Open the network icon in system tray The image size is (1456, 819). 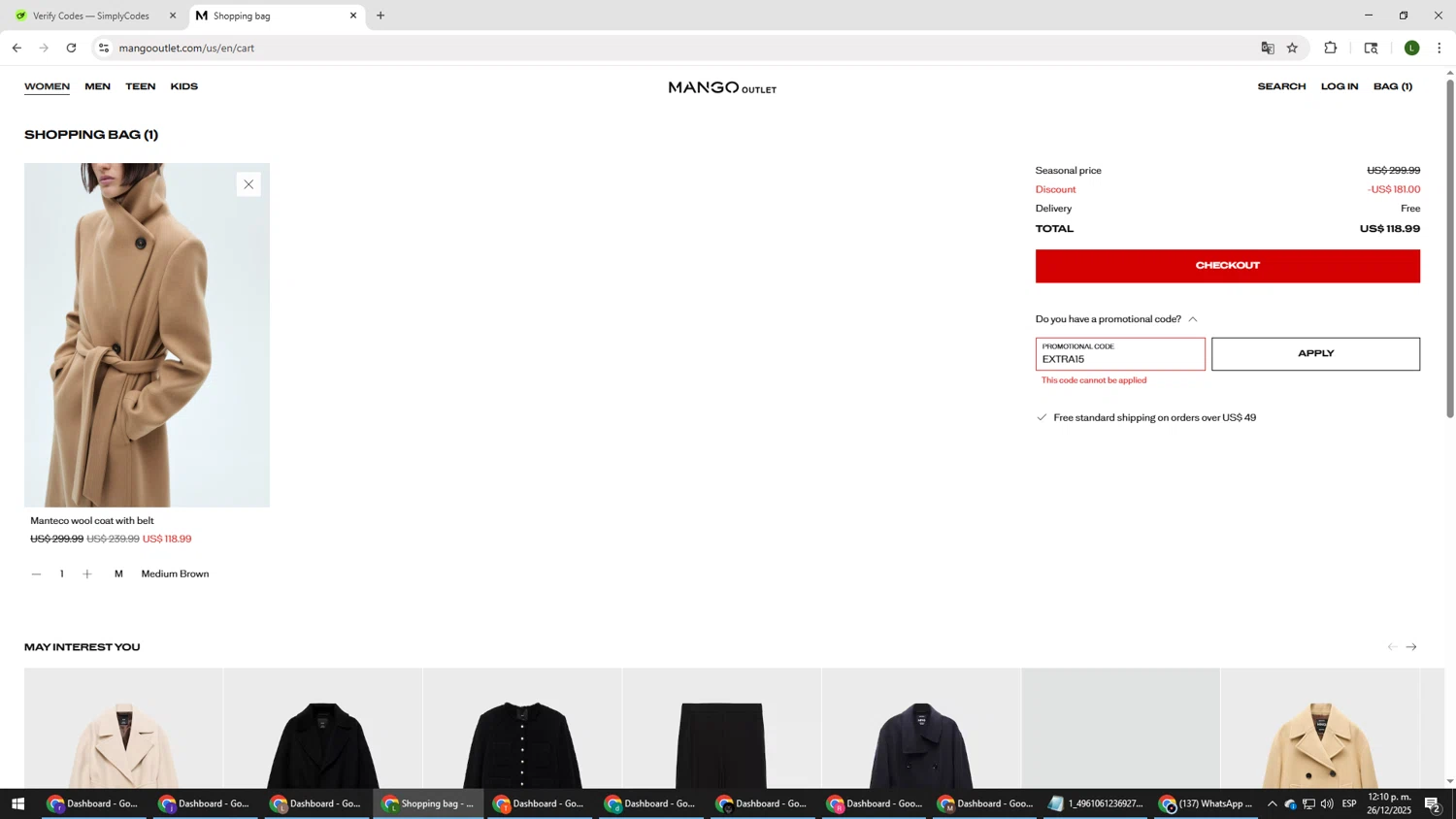click(1308, 803)
